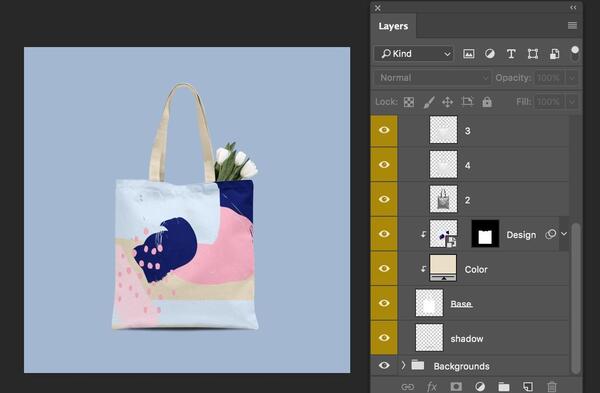Viewport: 600px width, 393px height.
Task: Add a layer mask button
Action: point(456,387)
